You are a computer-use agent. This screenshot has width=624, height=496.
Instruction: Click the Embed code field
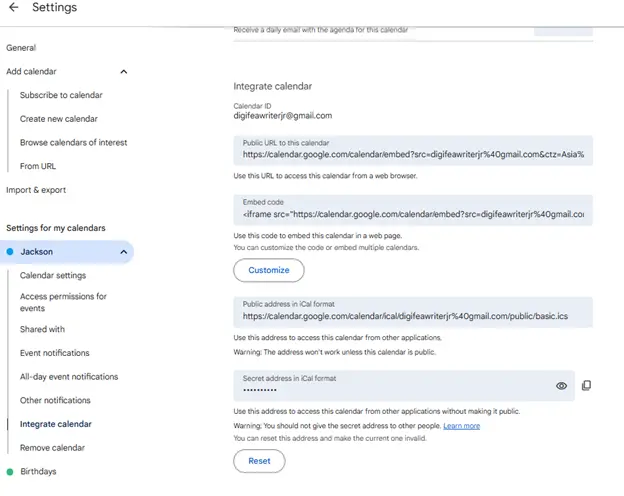pos(413,210)
